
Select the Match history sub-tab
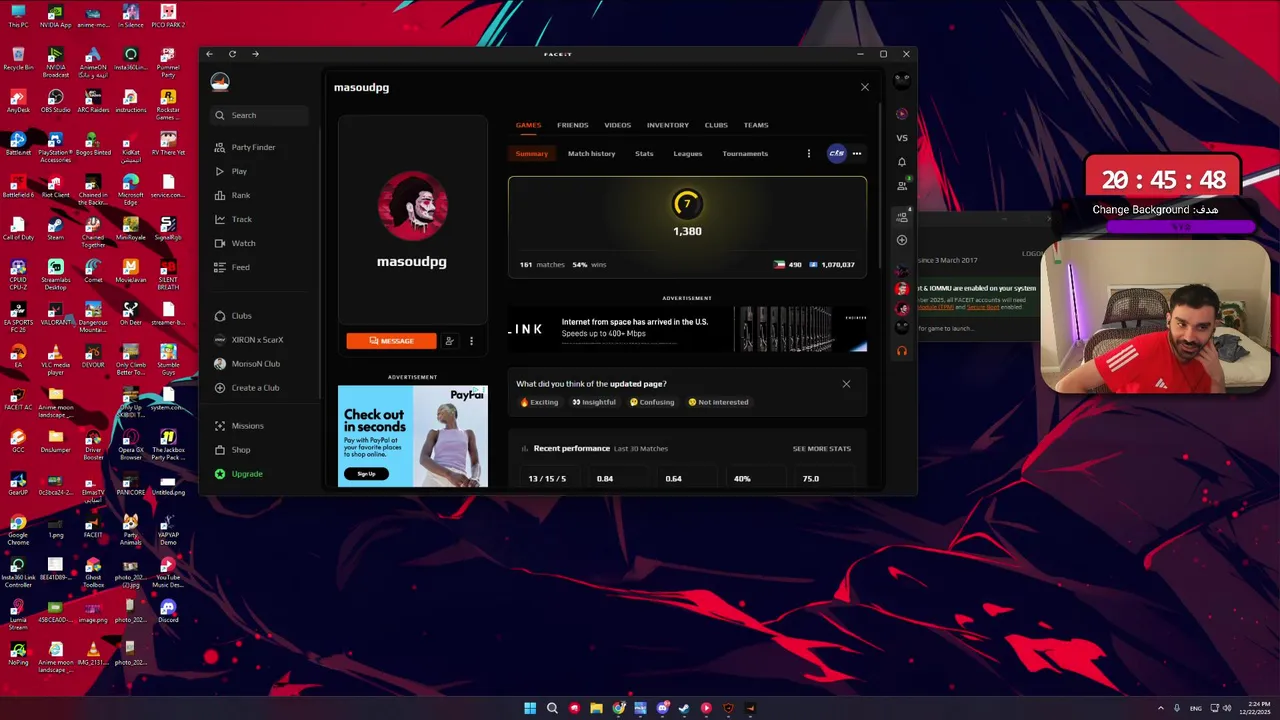[592, 154]
